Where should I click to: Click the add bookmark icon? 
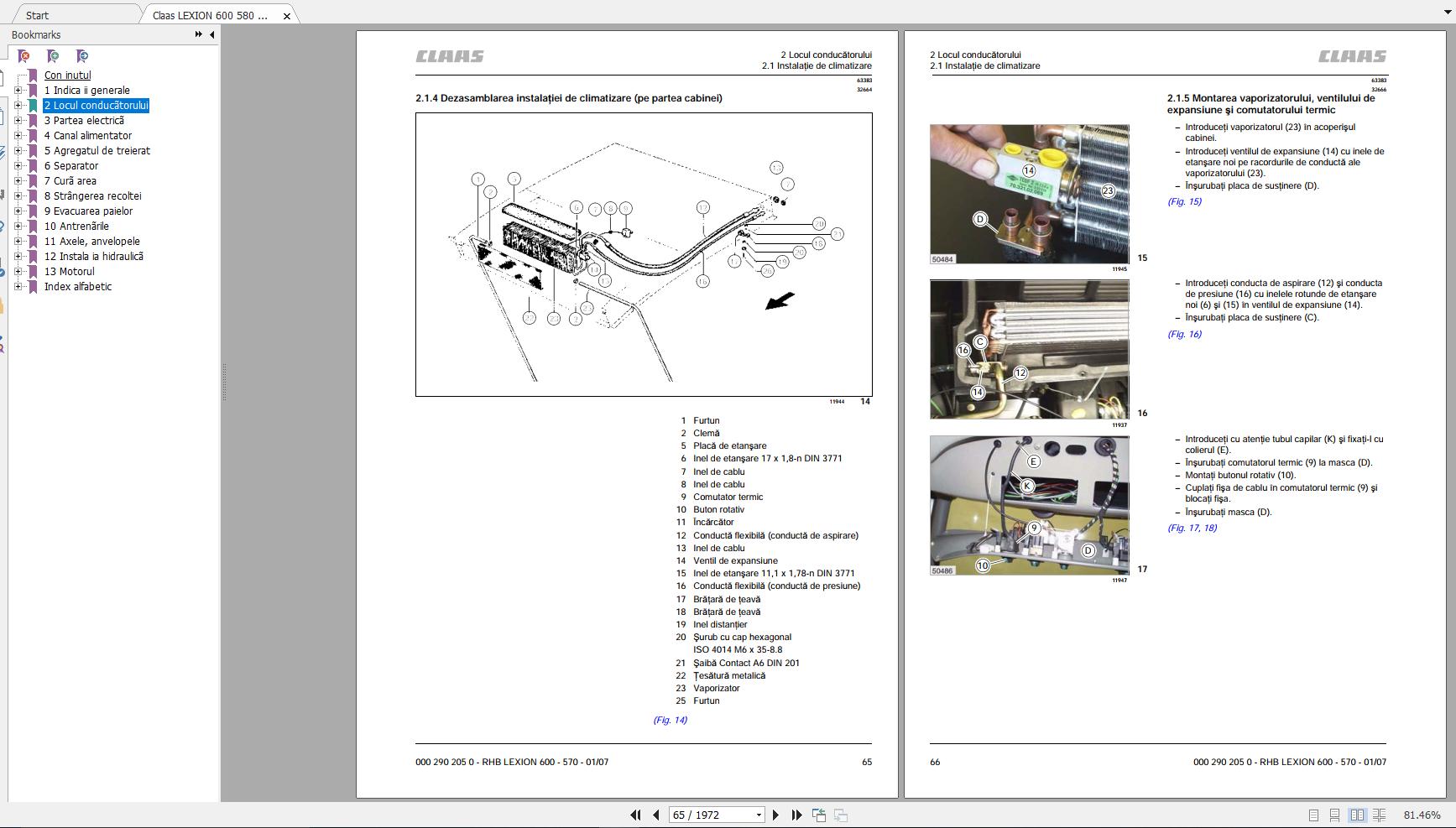tap(53, 56)
